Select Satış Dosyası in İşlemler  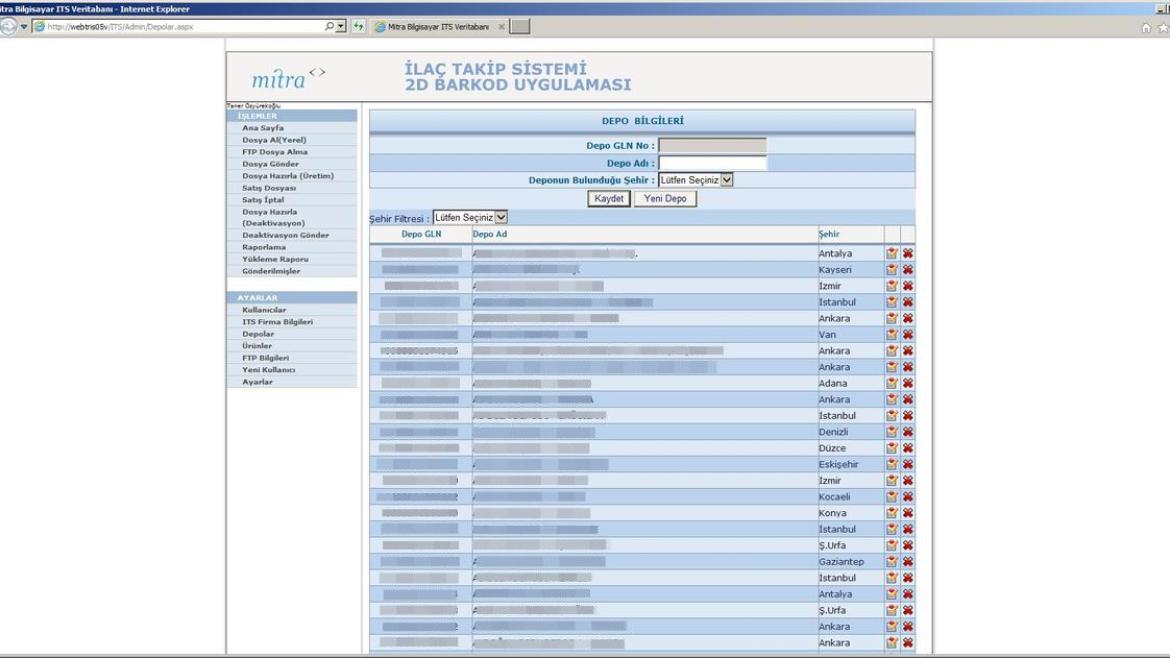[269, 187]
